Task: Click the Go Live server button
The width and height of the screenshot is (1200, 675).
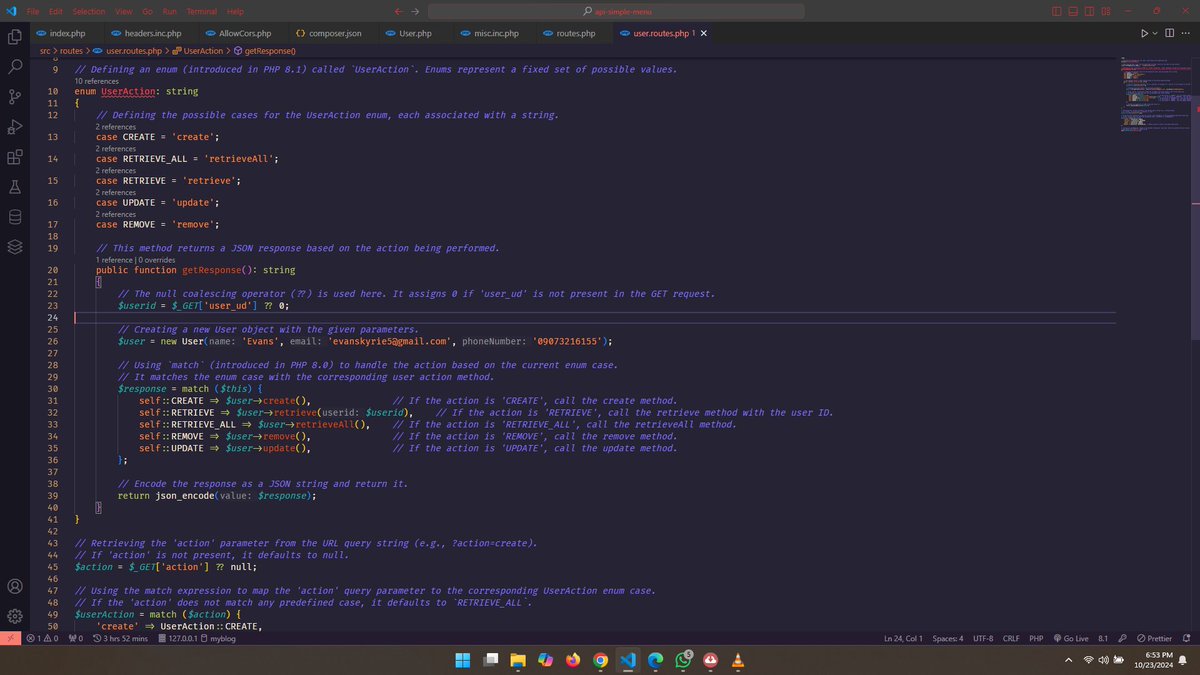Action: tap(1069, 638)
